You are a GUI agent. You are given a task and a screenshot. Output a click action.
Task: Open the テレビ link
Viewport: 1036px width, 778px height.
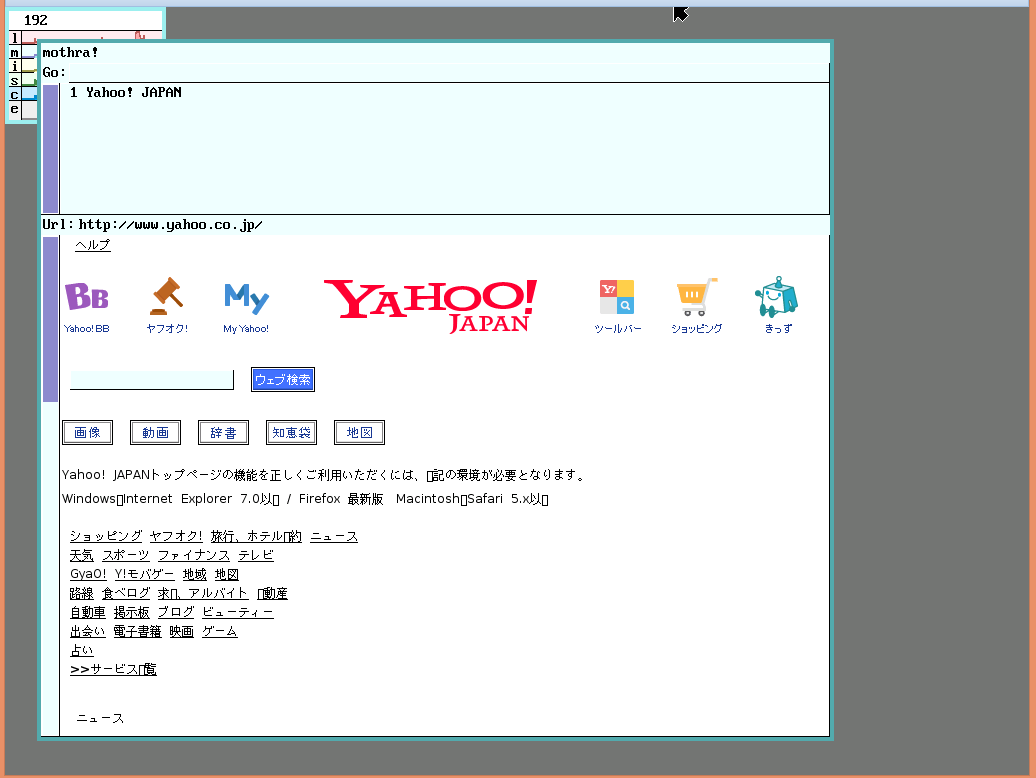[x=256, y=555]
